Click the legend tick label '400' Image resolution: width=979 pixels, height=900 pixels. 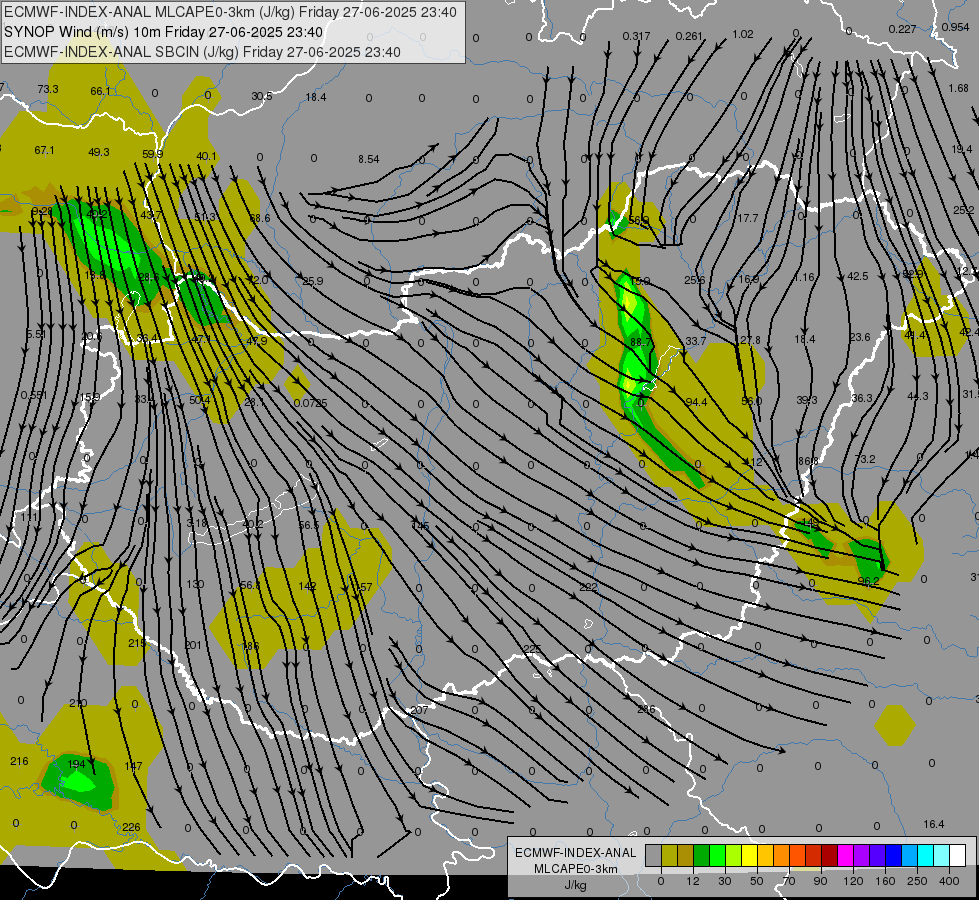[x=949, y=881]
